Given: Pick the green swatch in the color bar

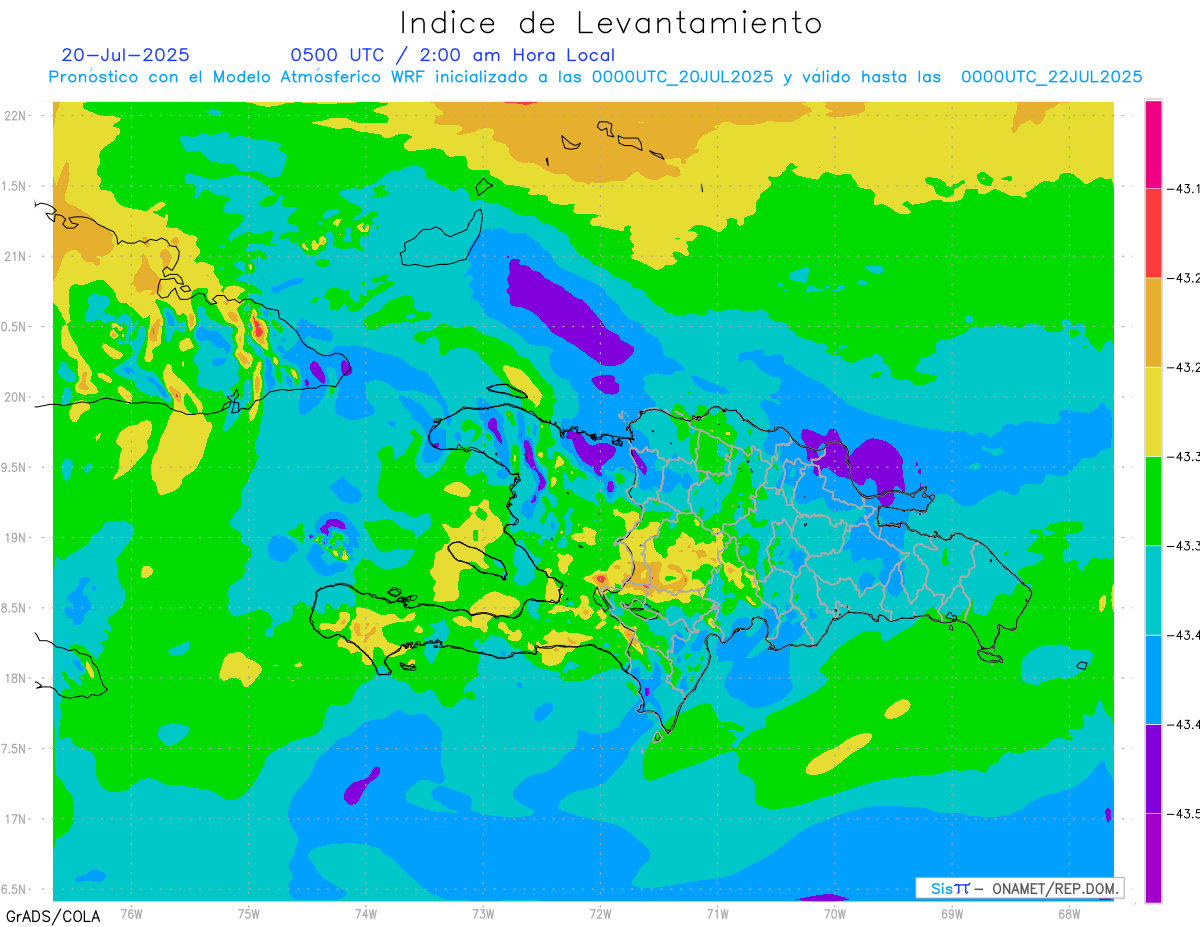Looking at the screenshot, I should click(1153, 500).
